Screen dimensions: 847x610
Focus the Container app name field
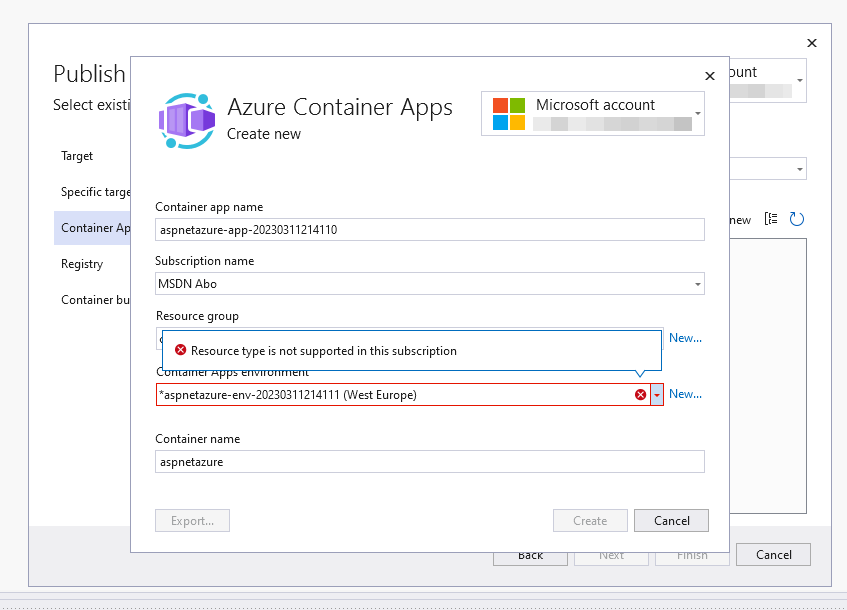point(430,230)
